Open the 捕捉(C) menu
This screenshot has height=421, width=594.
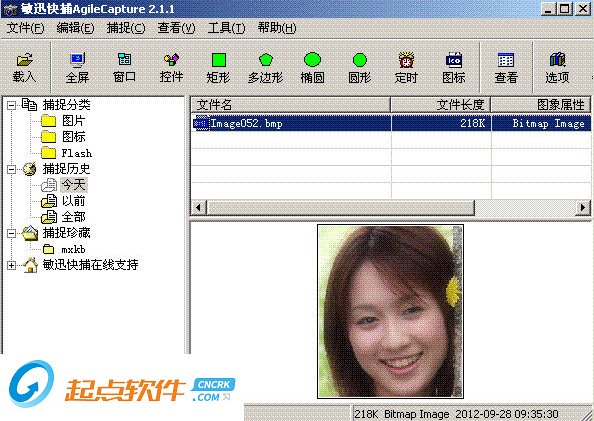[x=126, y=28]
